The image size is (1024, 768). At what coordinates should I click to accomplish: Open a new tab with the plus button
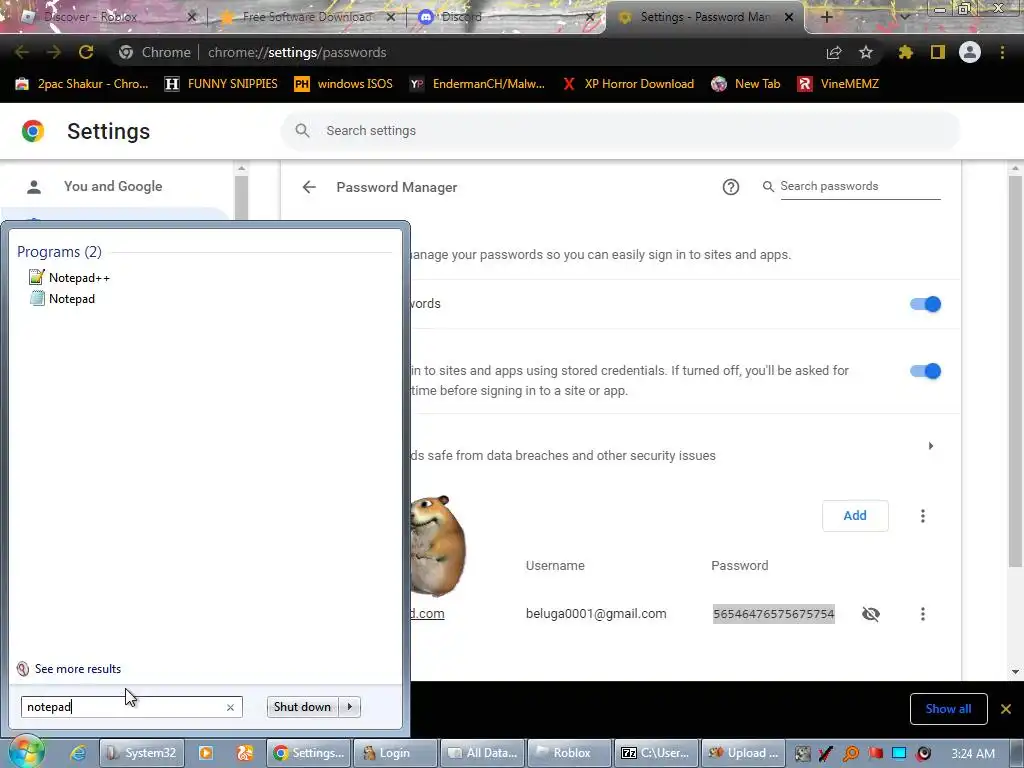pyautogui.click(x=826, y=17)
